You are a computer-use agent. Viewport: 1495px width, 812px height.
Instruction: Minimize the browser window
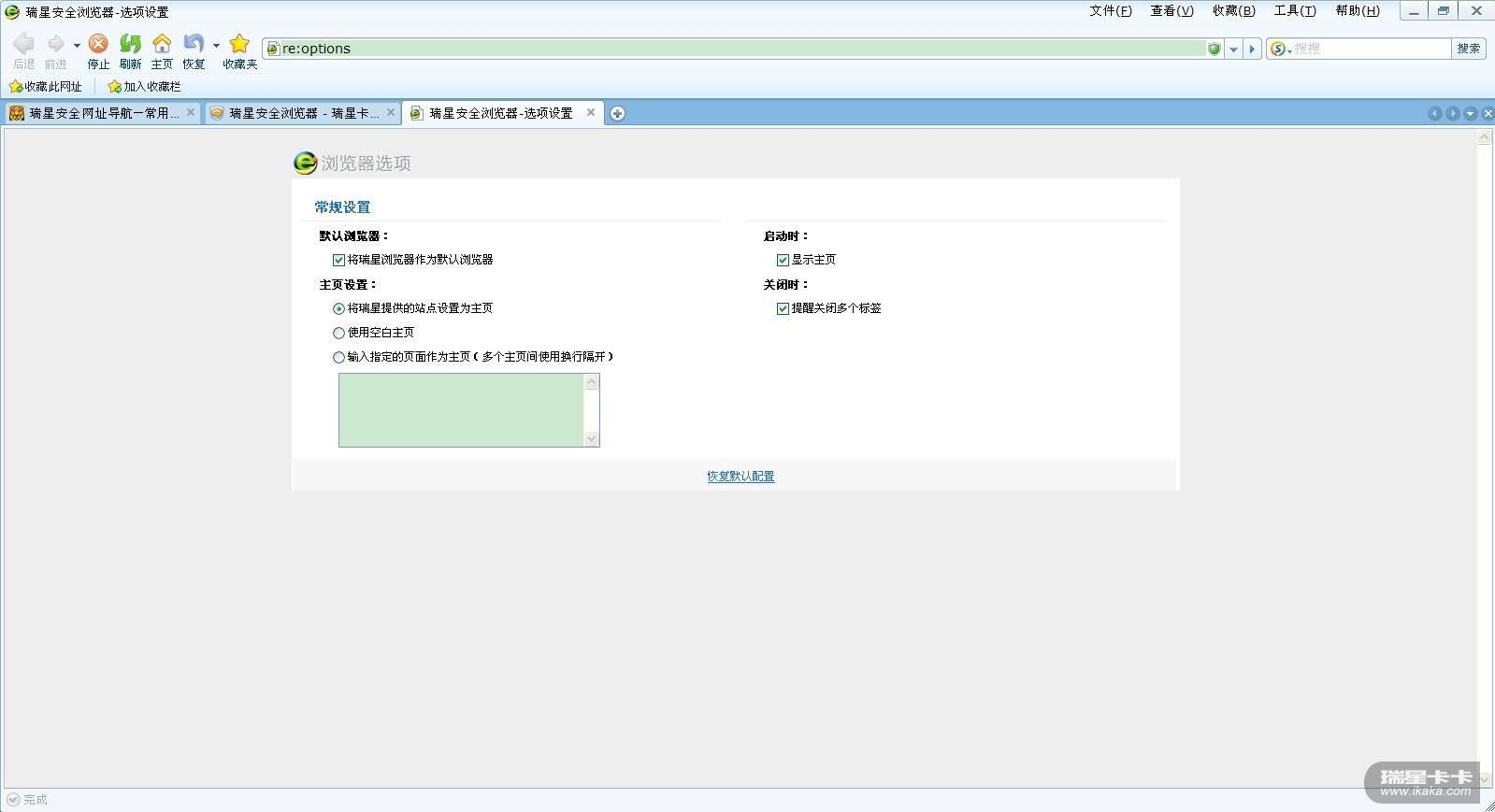tap(1414, 11)
